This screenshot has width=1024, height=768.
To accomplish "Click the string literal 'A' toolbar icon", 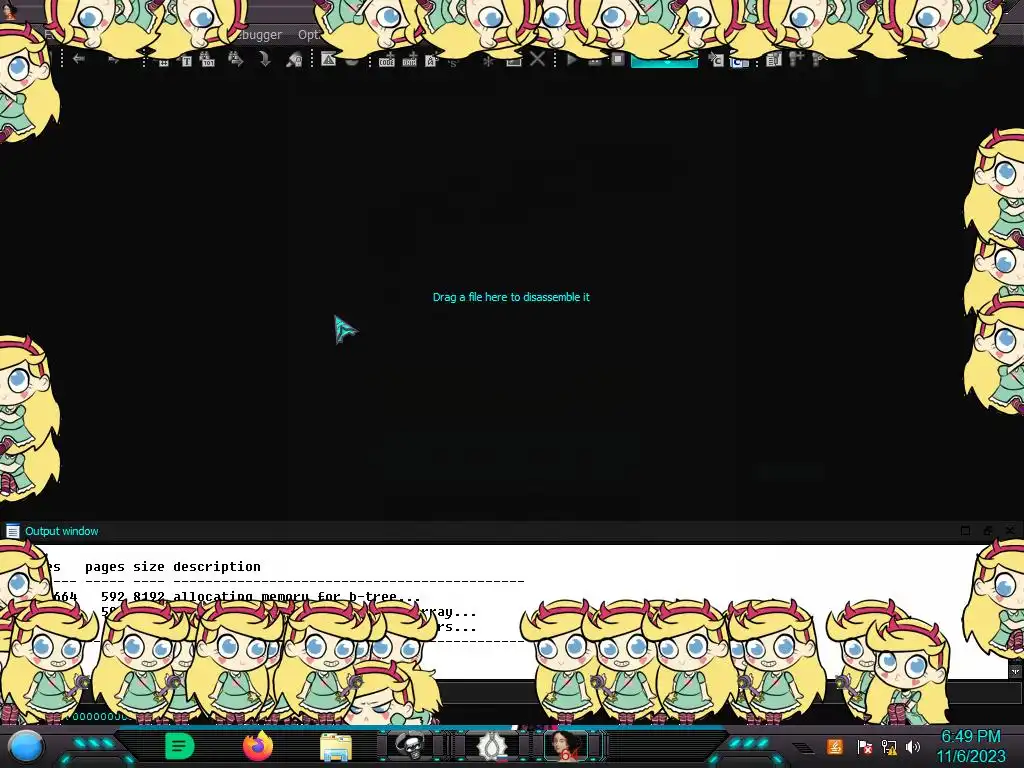I will pos(431,61).
